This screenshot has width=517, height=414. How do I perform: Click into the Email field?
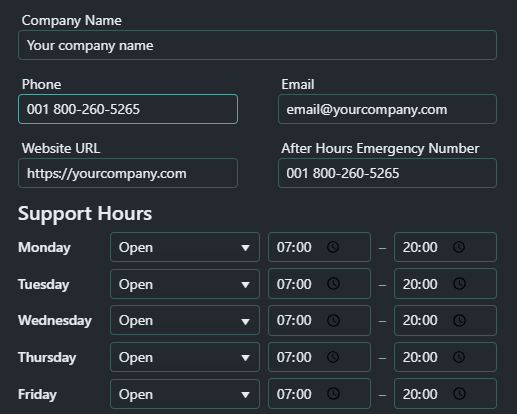tap(387, 109)
